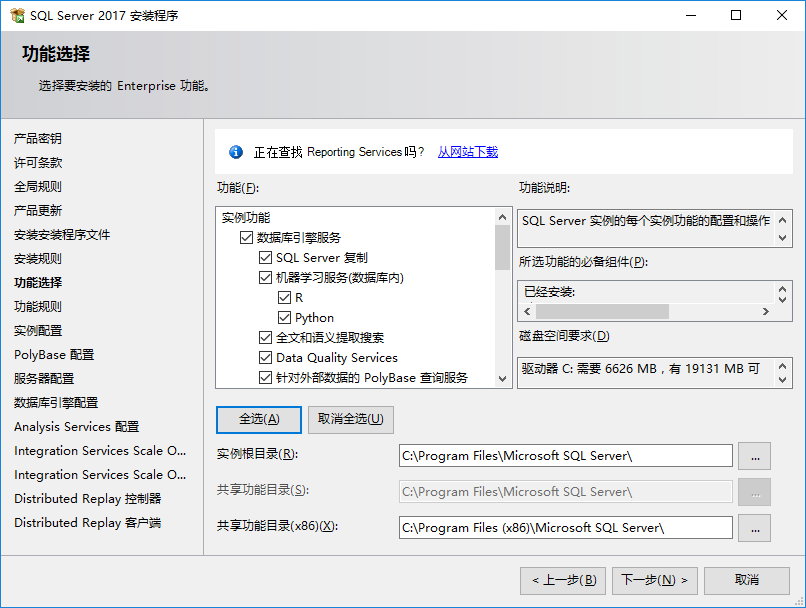Click the blue info icon beside Reporting Services
The width and height of the screenshot is (806, 608).
[236, 152]
